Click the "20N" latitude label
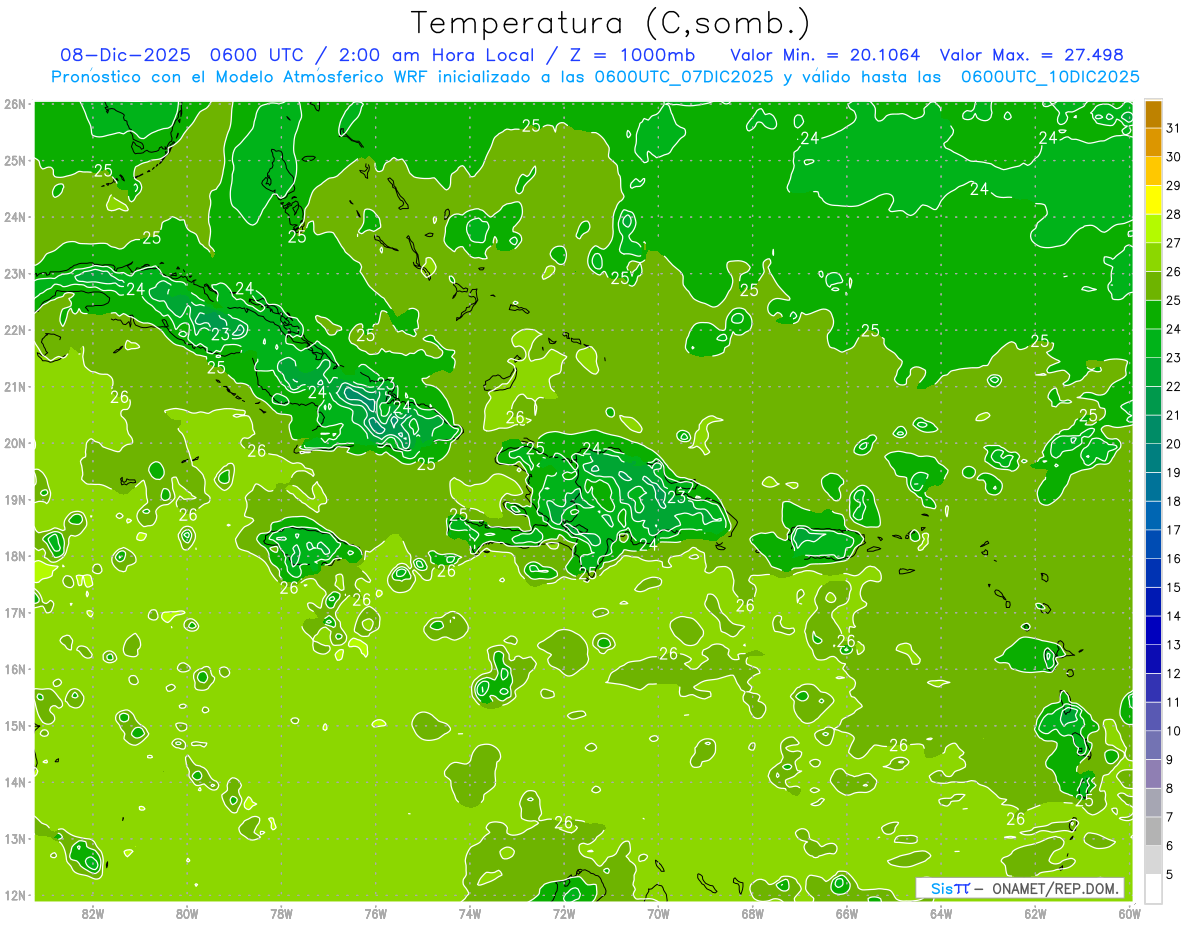Viewport: 1200px width, 927px height. pyautogui.click(x=15, y=443)
